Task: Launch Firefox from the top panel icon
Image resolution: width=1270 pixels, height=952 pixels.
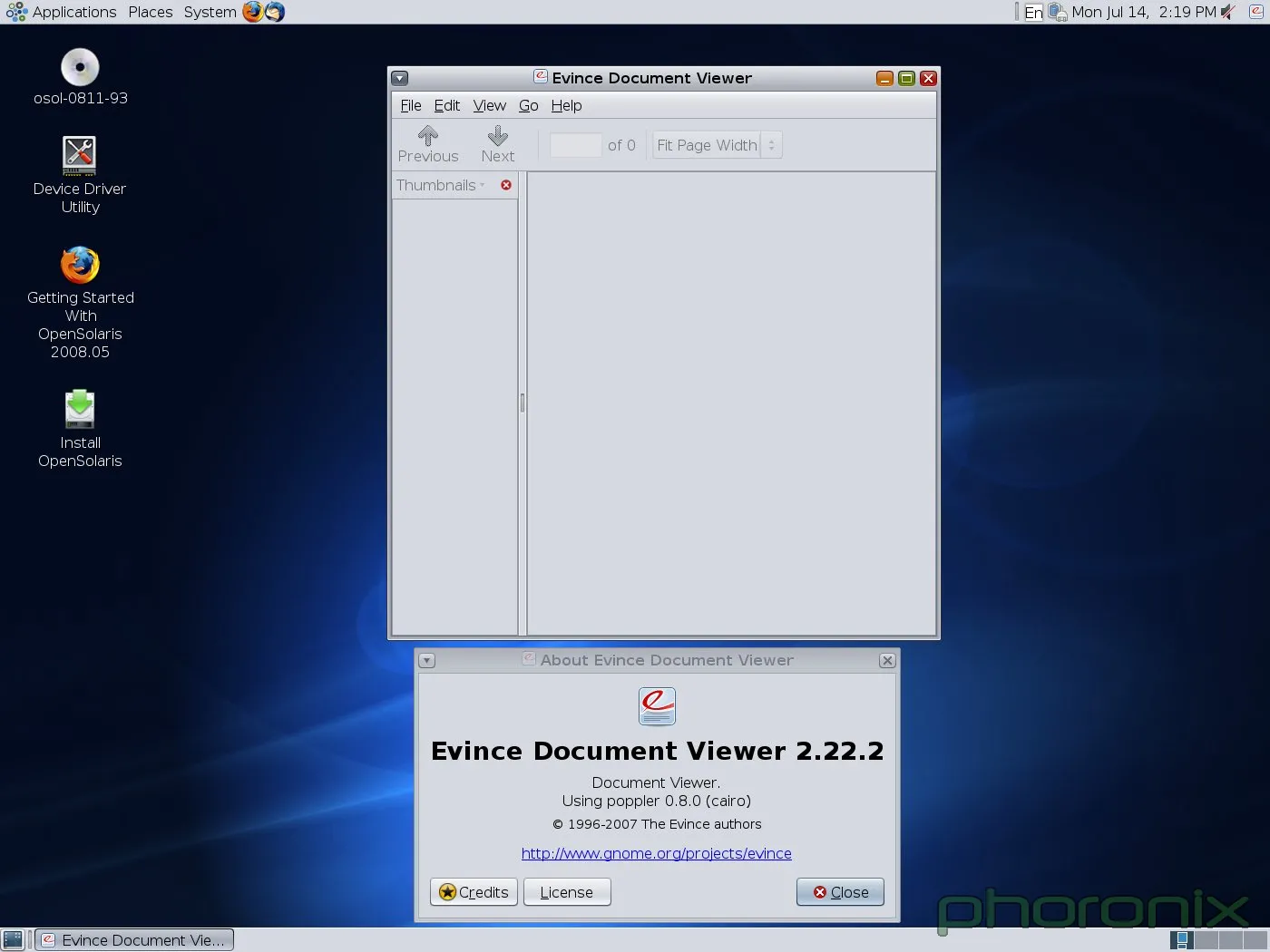Action: 253,12
